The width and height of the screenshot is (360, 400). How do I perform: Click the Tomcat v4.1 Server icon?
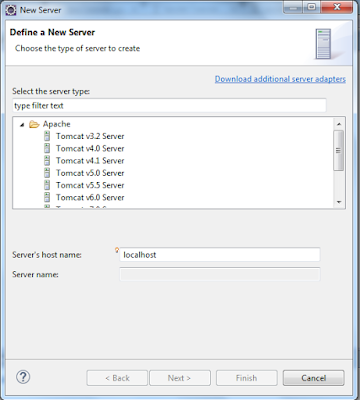click(x=47, y=161)
